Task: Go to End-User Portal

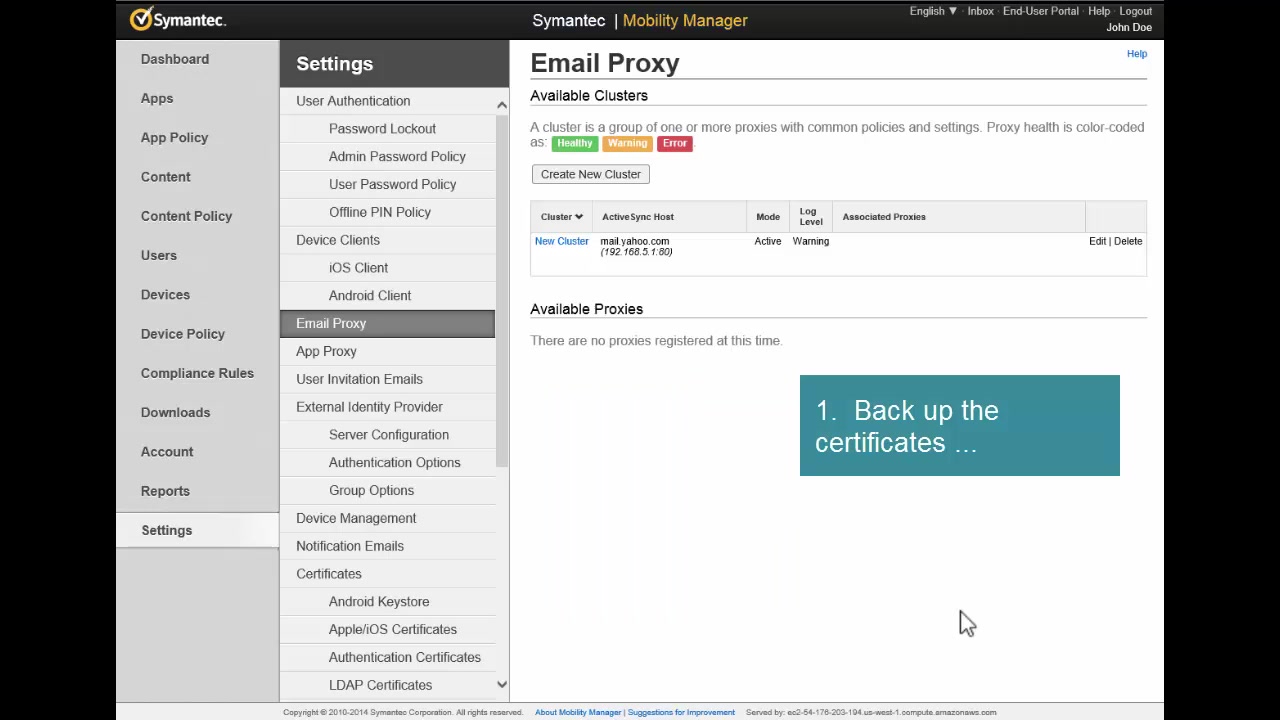Action: pyautogui.click(x=1040, y=11)
